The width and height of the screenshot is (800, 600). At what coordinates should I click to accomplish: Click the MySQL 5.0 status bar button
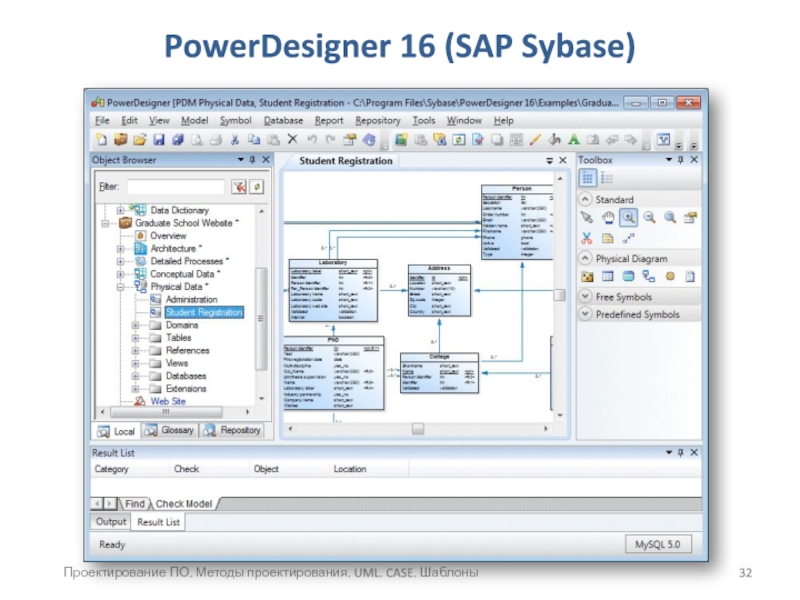pos(658,544)
